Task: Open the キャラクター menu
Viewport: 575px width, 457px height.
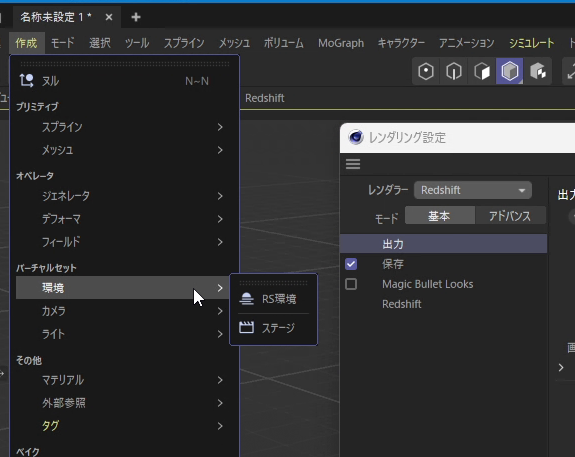Action: [401, 43]
